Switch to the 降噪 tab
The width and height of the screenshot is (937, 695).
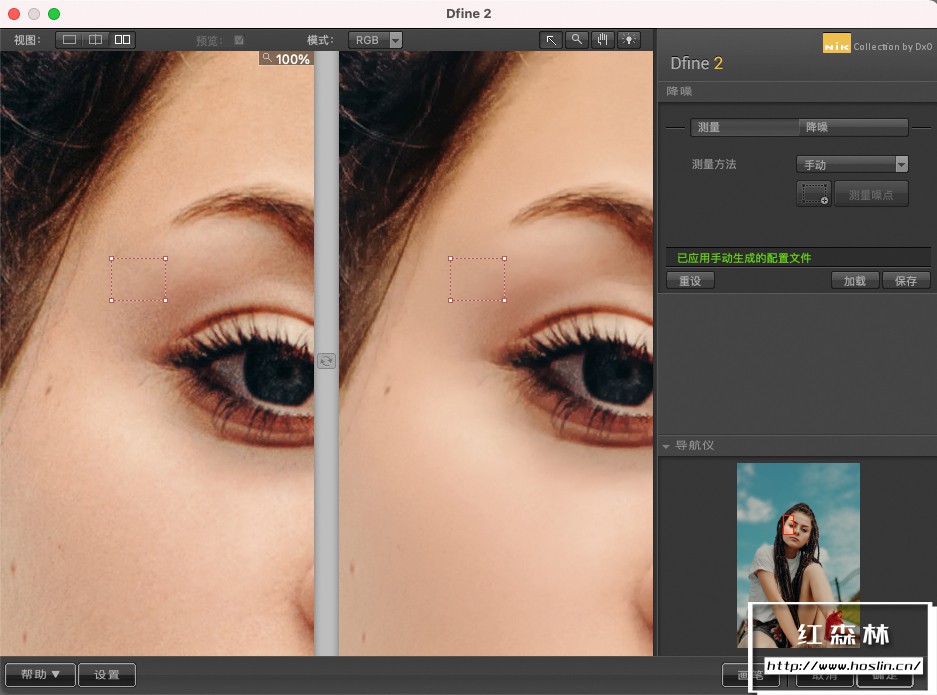pyautogui.click(x=852, y=128)
